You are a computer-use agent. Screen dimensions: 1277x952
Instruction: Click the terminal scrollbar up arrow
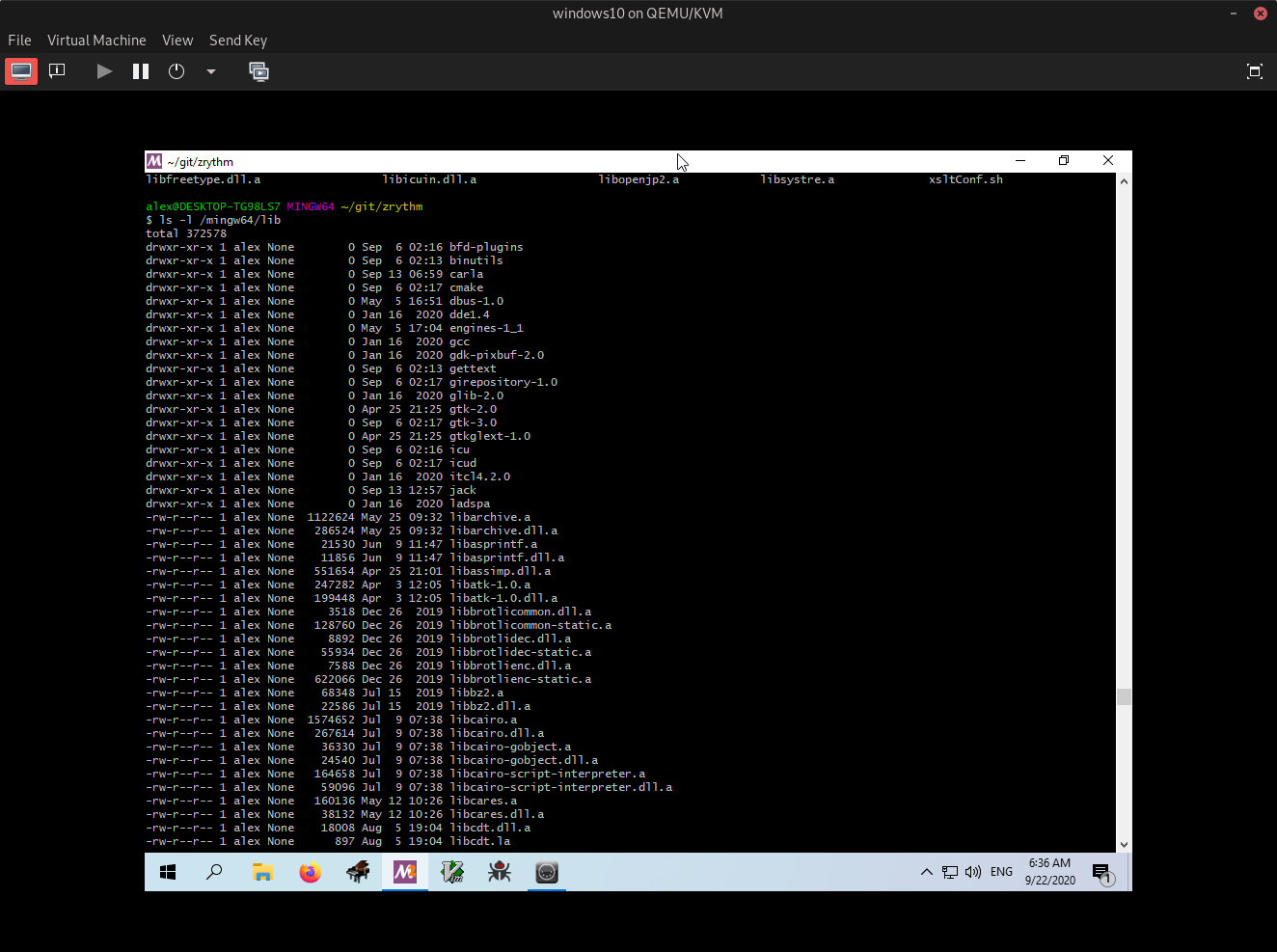(x=1124, y=181)
